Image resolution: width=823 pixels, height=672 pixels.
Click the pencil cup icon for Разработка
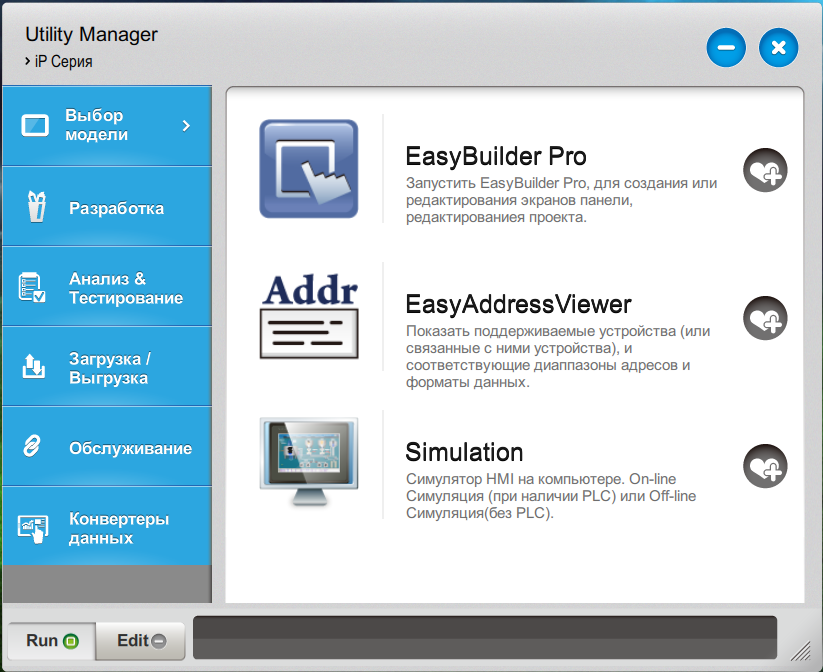[x=36, y=207]
